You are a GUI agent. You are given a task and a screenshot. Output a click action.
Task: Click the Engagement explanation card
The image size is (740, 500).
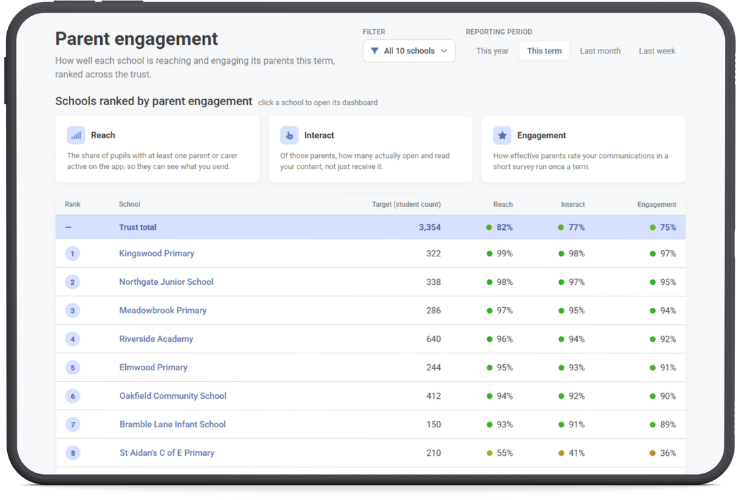click(583, 149)
